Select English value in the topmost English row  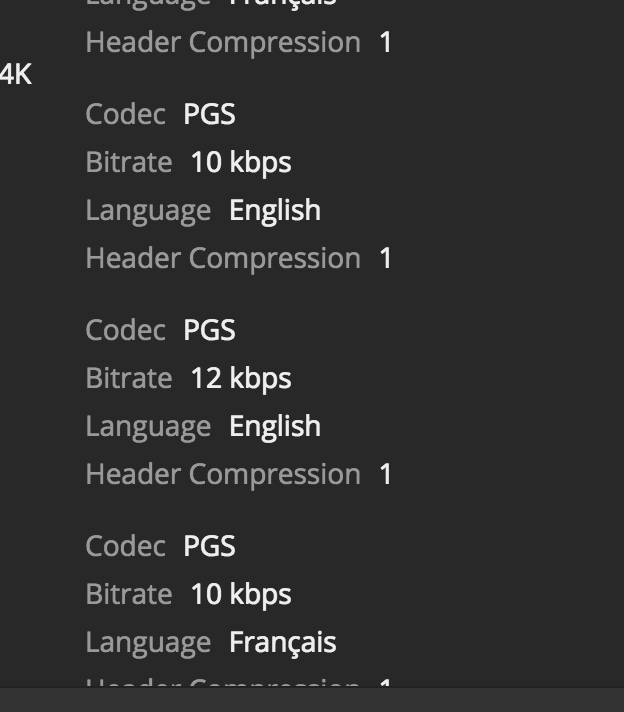[x=275, y=211]
